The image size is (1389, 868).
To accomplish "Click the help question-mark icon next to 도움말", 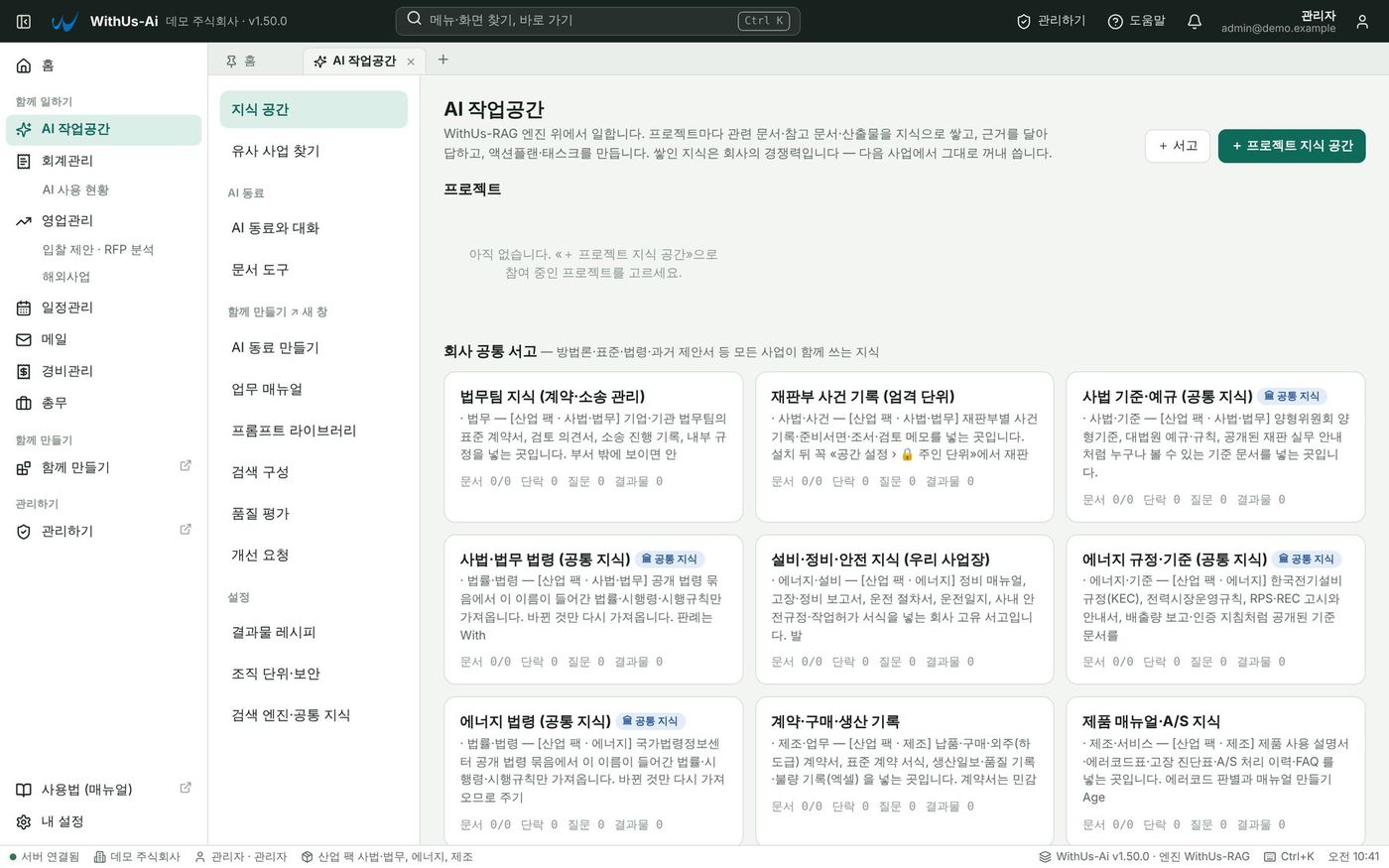I will click(x=1115, y=21).
